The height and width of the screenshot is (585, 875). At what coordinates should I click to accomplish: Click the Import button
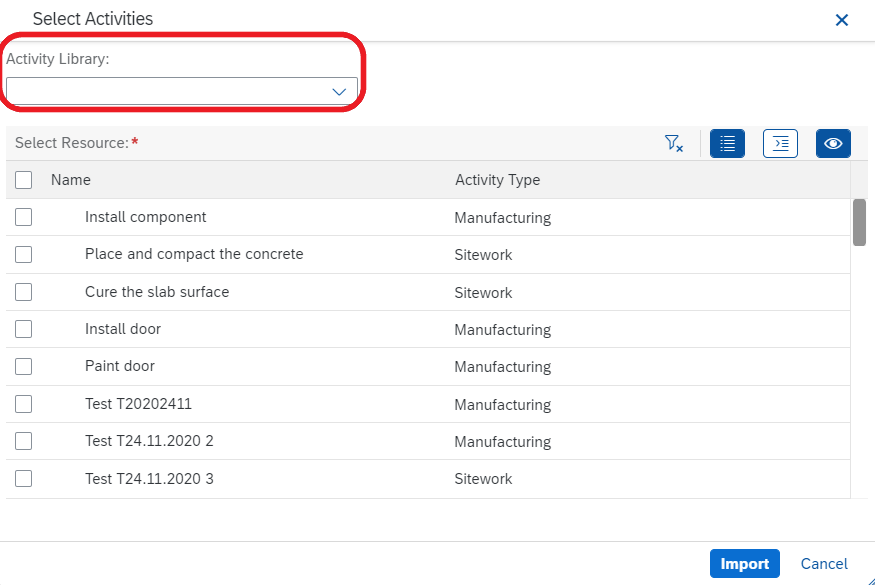click(744, 564)
